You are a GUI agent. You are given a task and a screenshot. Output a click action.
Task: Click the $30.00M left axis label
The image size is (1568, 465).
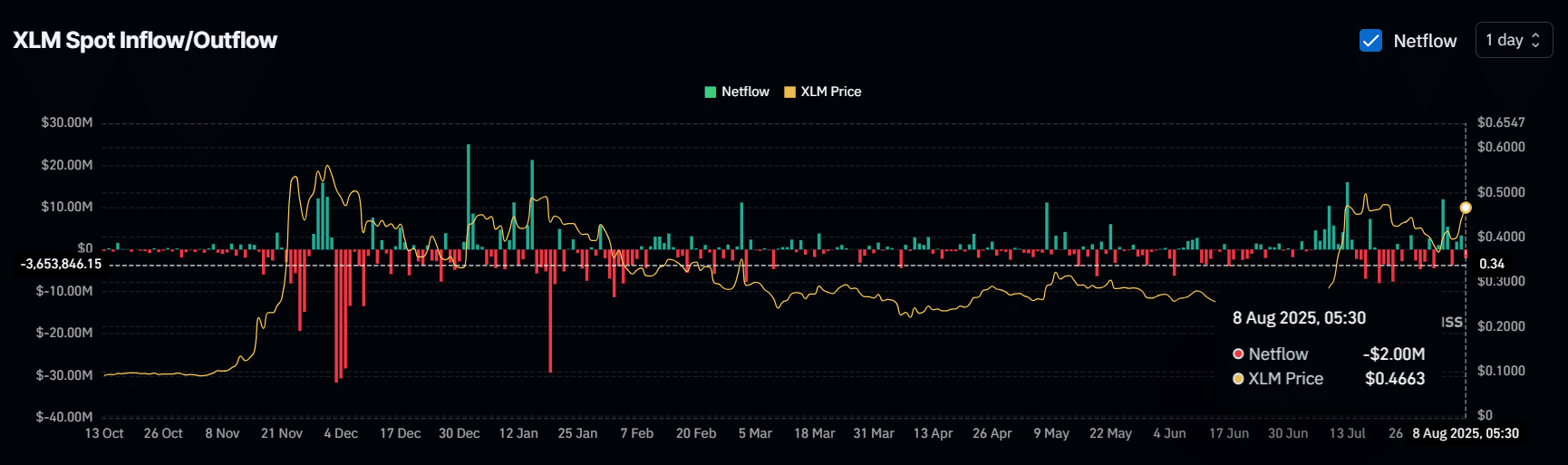pyautogui.click(x=67, y=122)
